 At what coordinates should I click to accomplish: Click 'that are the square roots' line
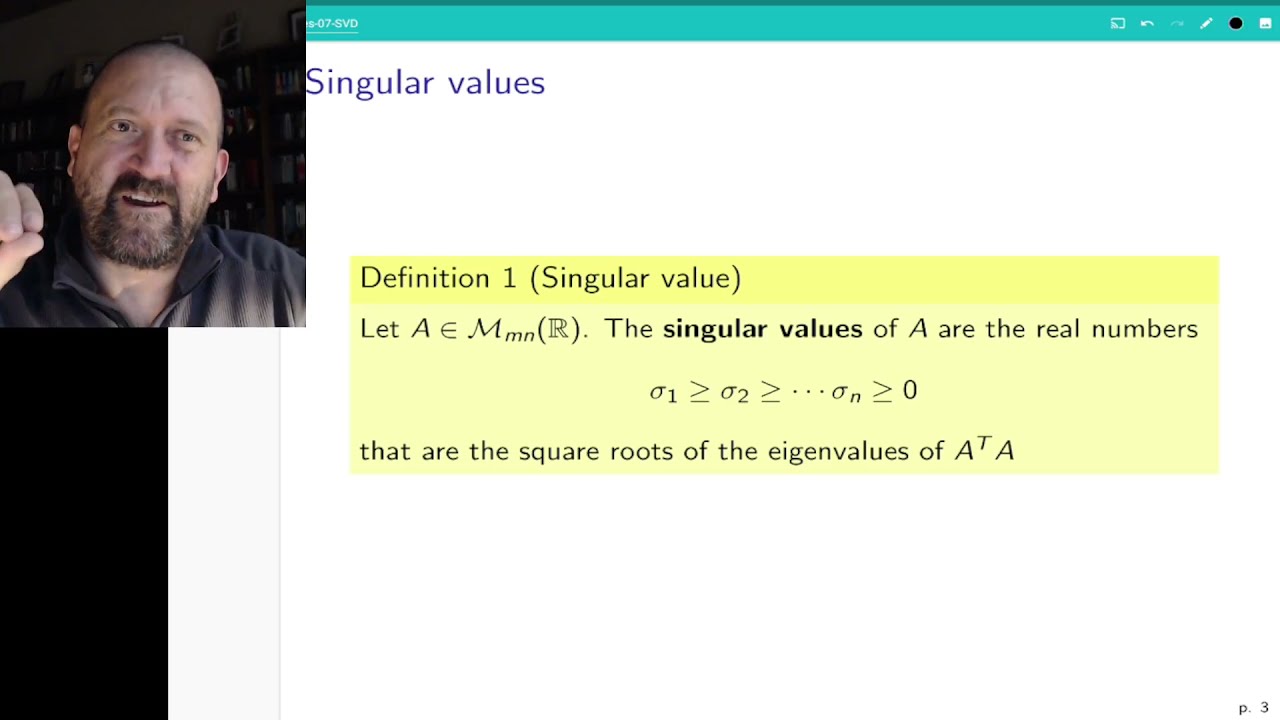[686, 451]
